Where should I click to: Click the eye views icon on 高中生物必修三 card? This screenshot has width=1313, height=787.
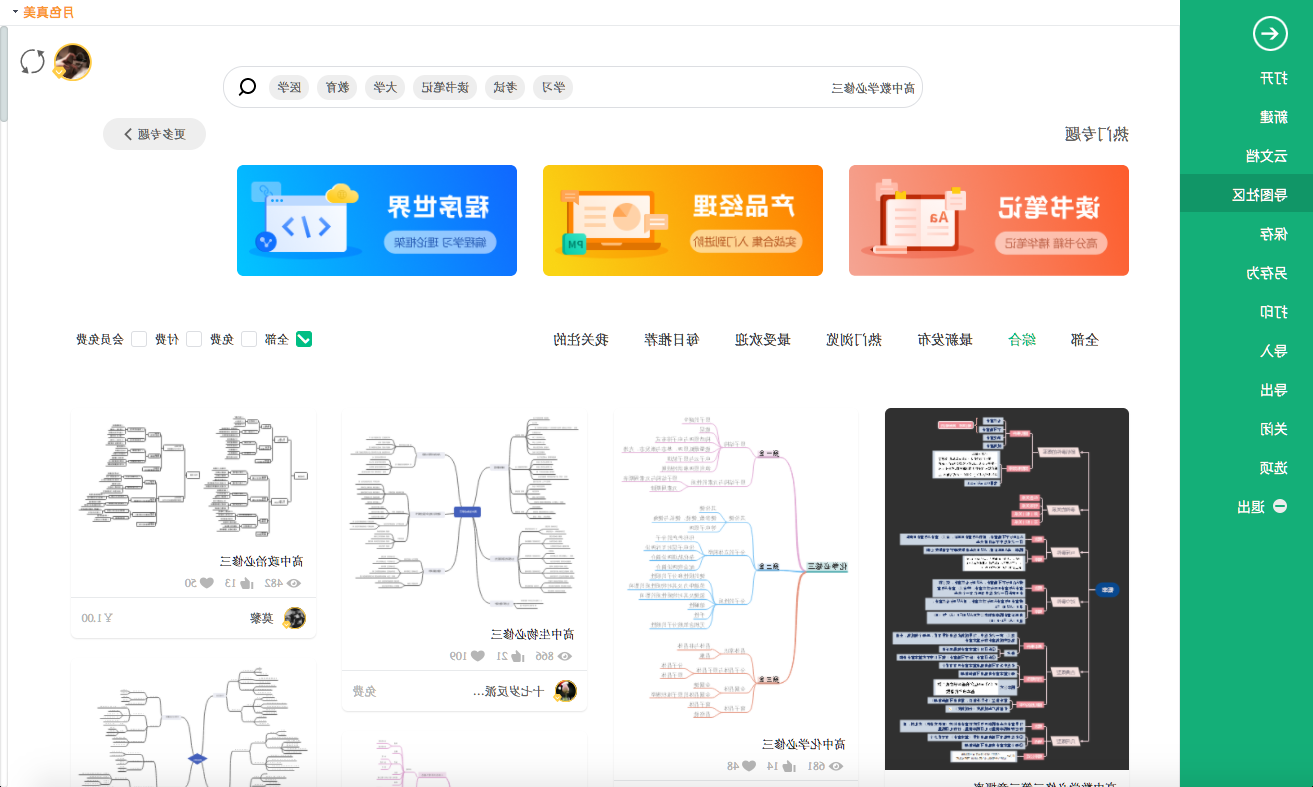(x=565, y=656)
